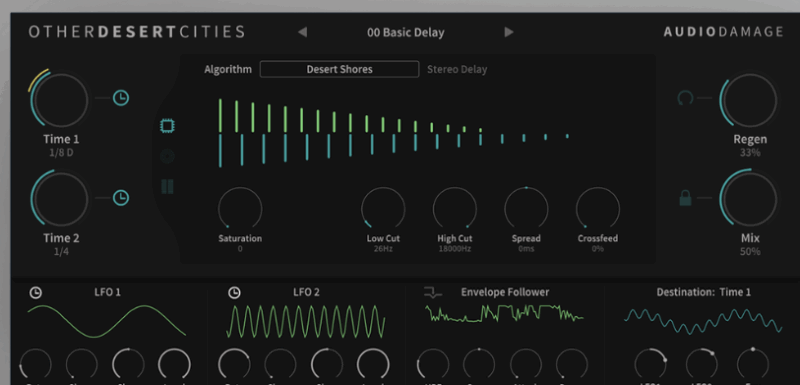800x385 pixels.
Task: Toggle the LFO 1 tempo sync clock
Action: 35,293
